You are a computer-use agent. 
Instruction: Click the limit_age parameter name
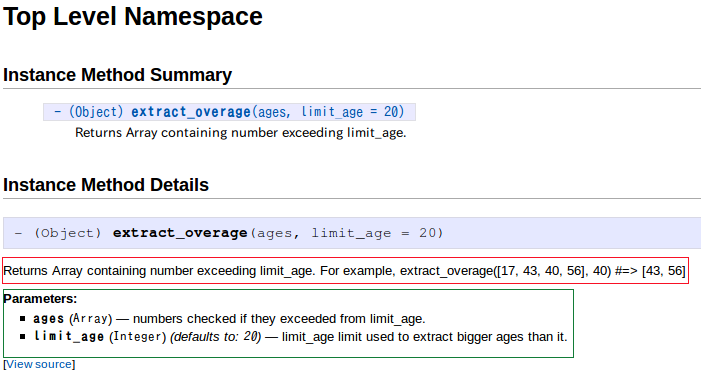tap(69, 337)
